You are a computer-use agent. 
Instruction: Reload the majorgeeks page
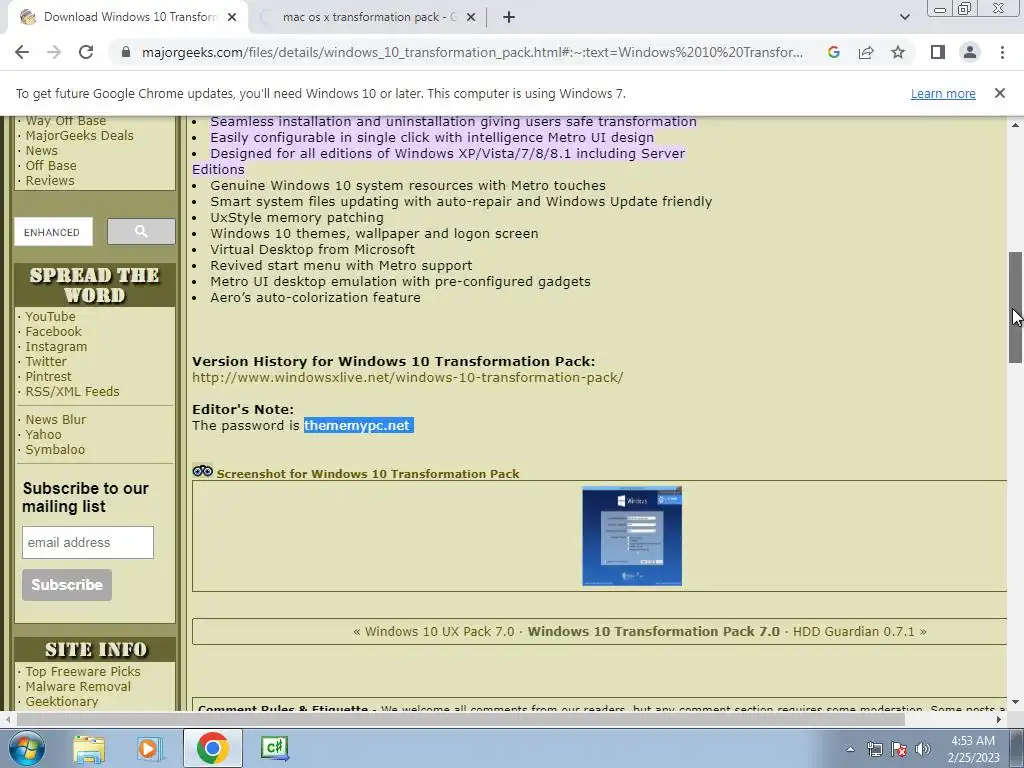pos(86,52)
